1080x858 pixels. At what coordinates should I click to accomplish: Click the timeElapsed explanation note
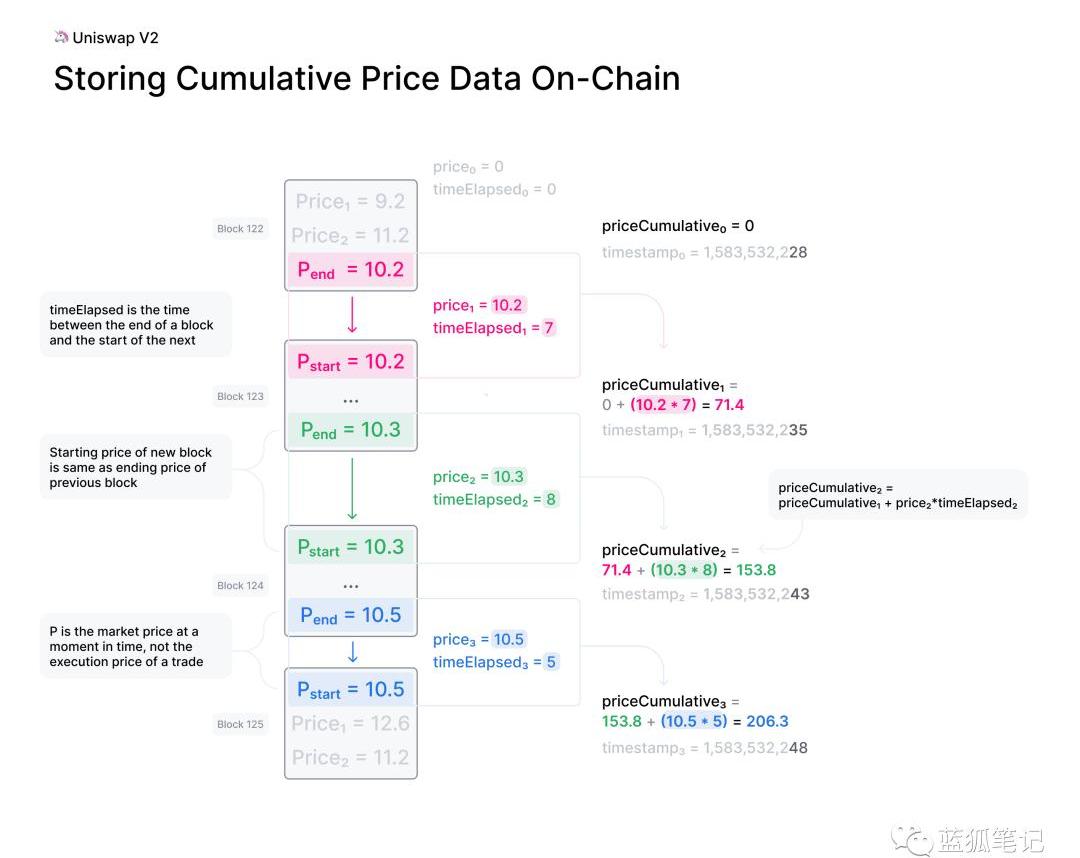(x=136, y=325)
